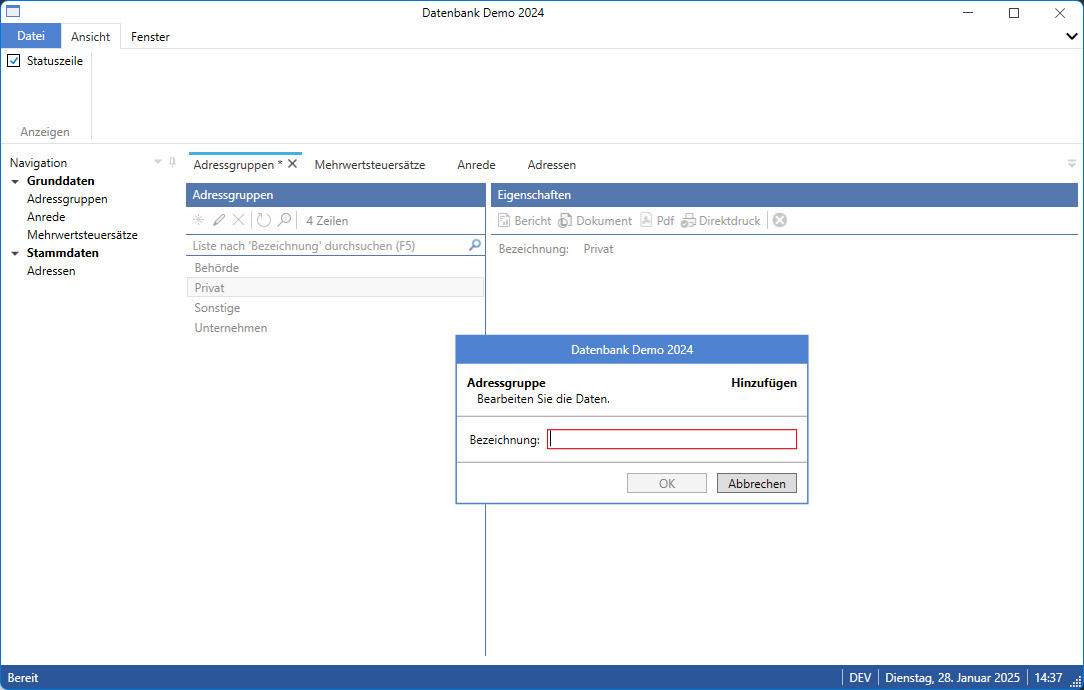Export via the Pdf button

pyautogui.click(x=657, y=220)
